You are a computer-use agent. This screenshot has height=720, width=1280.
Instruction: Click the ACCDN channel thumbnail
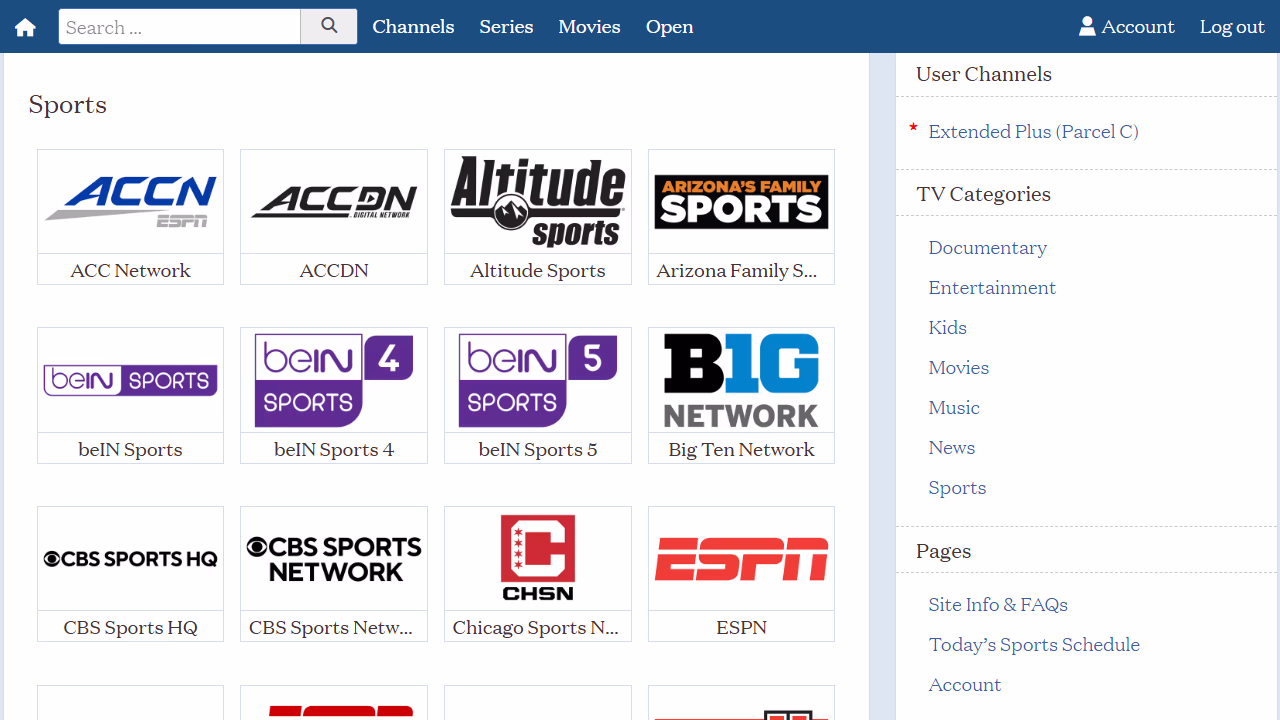(x=333, y=202)
